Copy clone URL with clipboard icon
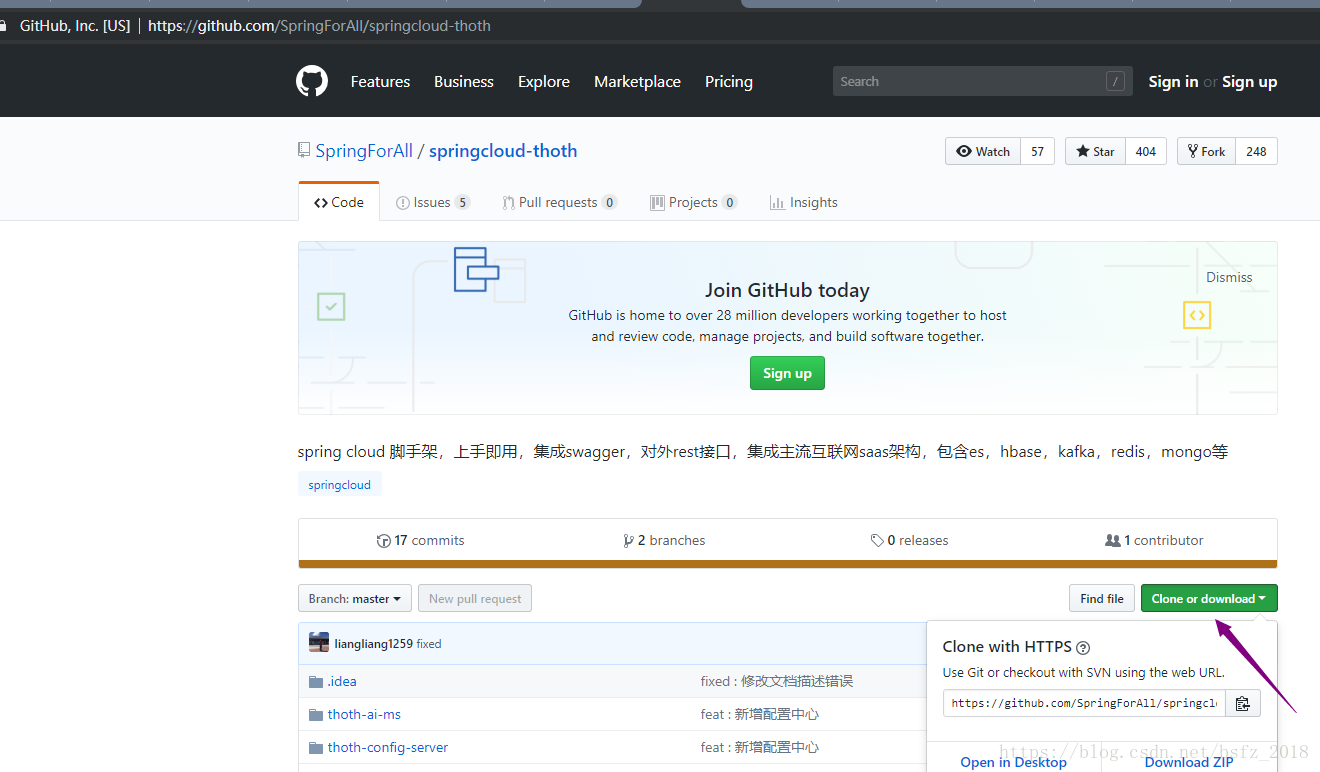 1242,703
